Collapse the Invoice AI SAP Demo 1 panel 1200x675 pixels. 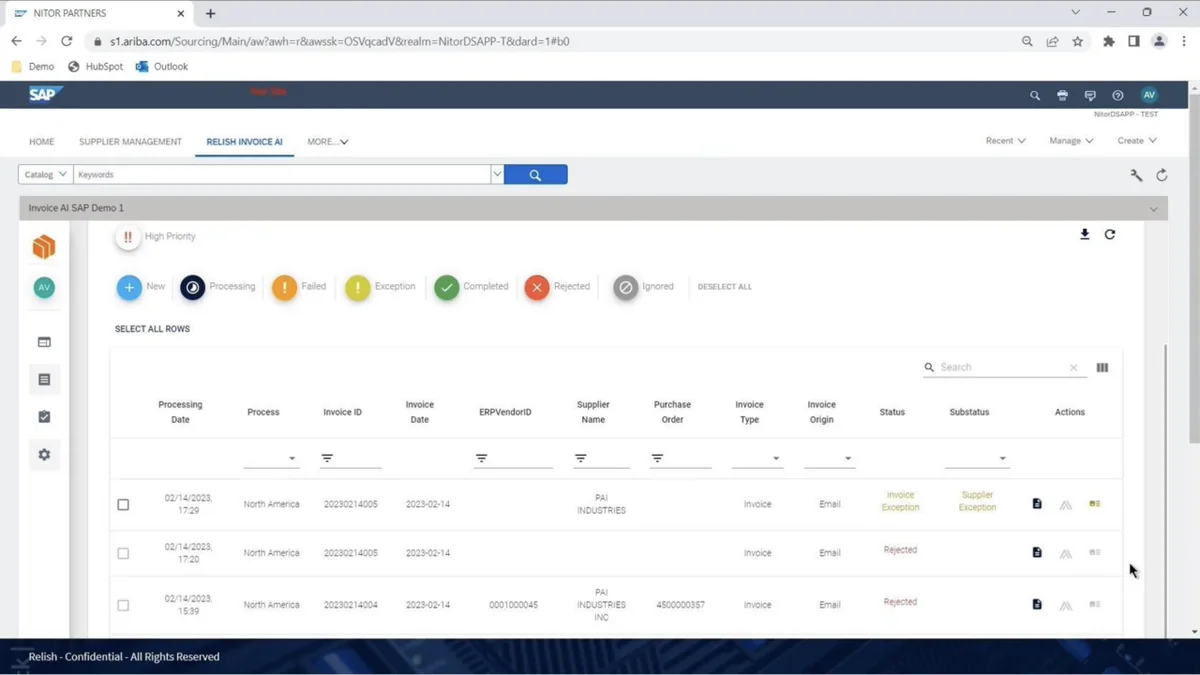1154,209
